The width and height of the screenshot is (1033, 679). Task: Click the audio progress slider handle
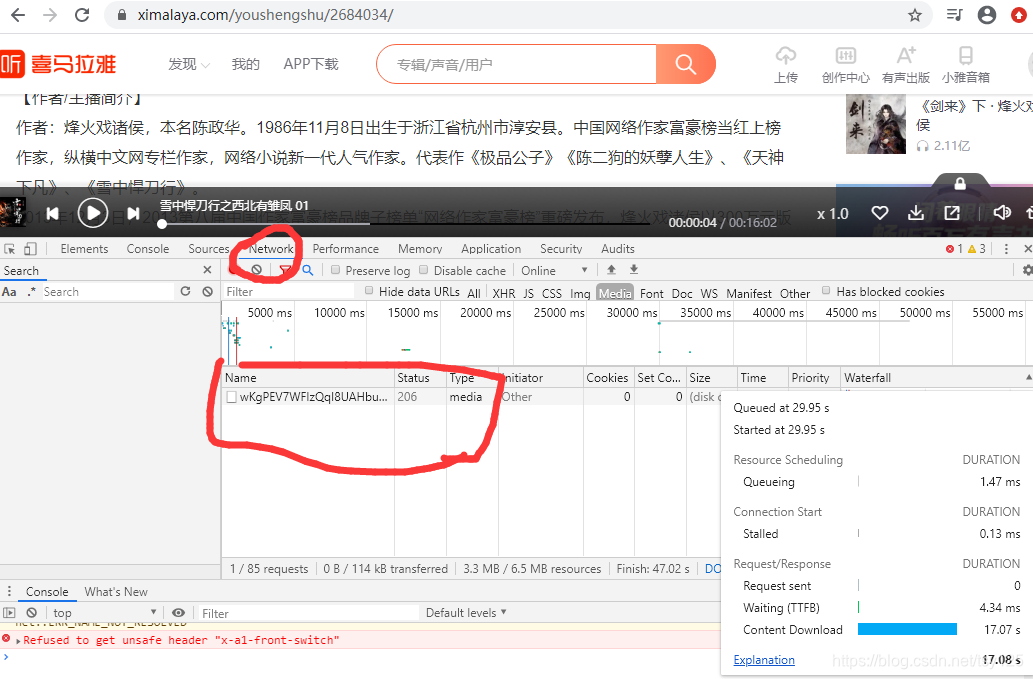coord(162,224)
